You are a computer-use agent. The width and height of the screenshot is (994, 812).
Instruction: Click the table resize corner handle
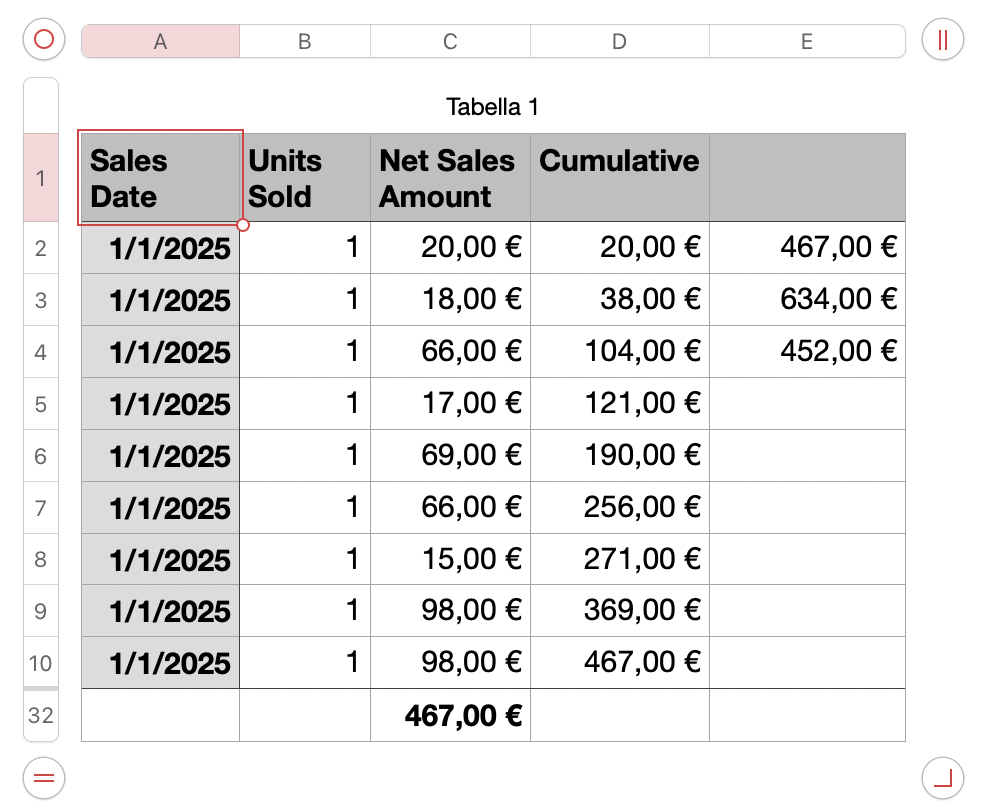point(943,776)
